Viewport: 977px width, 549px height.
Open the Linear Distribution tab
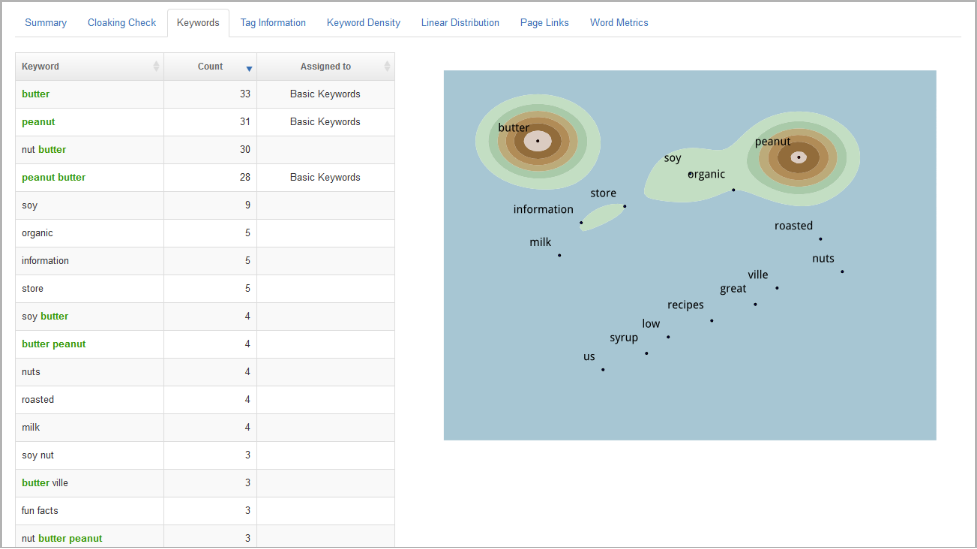(460, 22)
